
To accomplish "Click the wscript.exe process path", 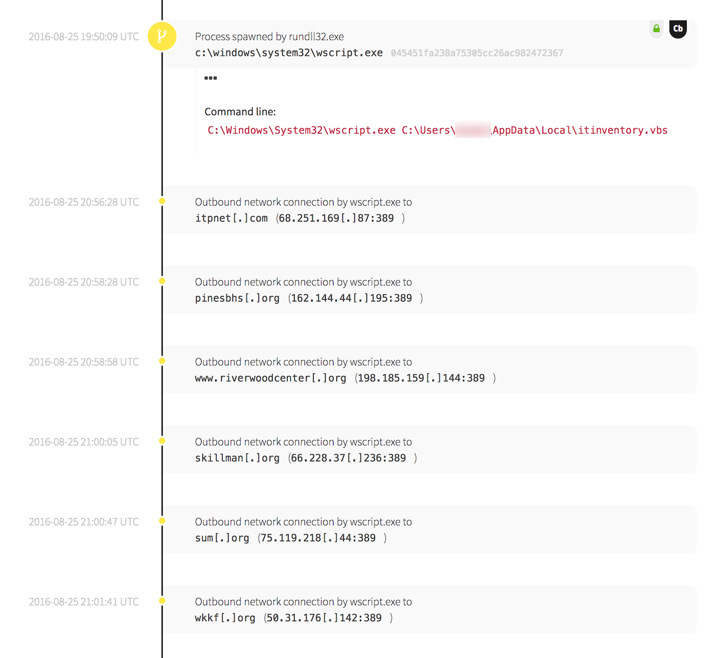I will coord(288,53).
